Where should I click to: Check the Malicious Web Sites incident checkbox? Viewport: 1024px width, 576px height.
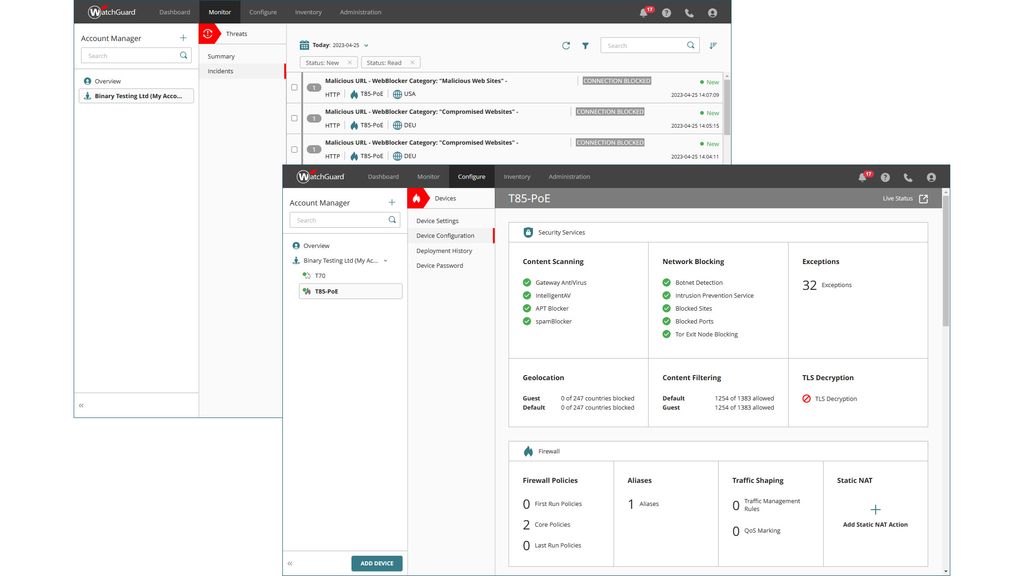point(294,87)
